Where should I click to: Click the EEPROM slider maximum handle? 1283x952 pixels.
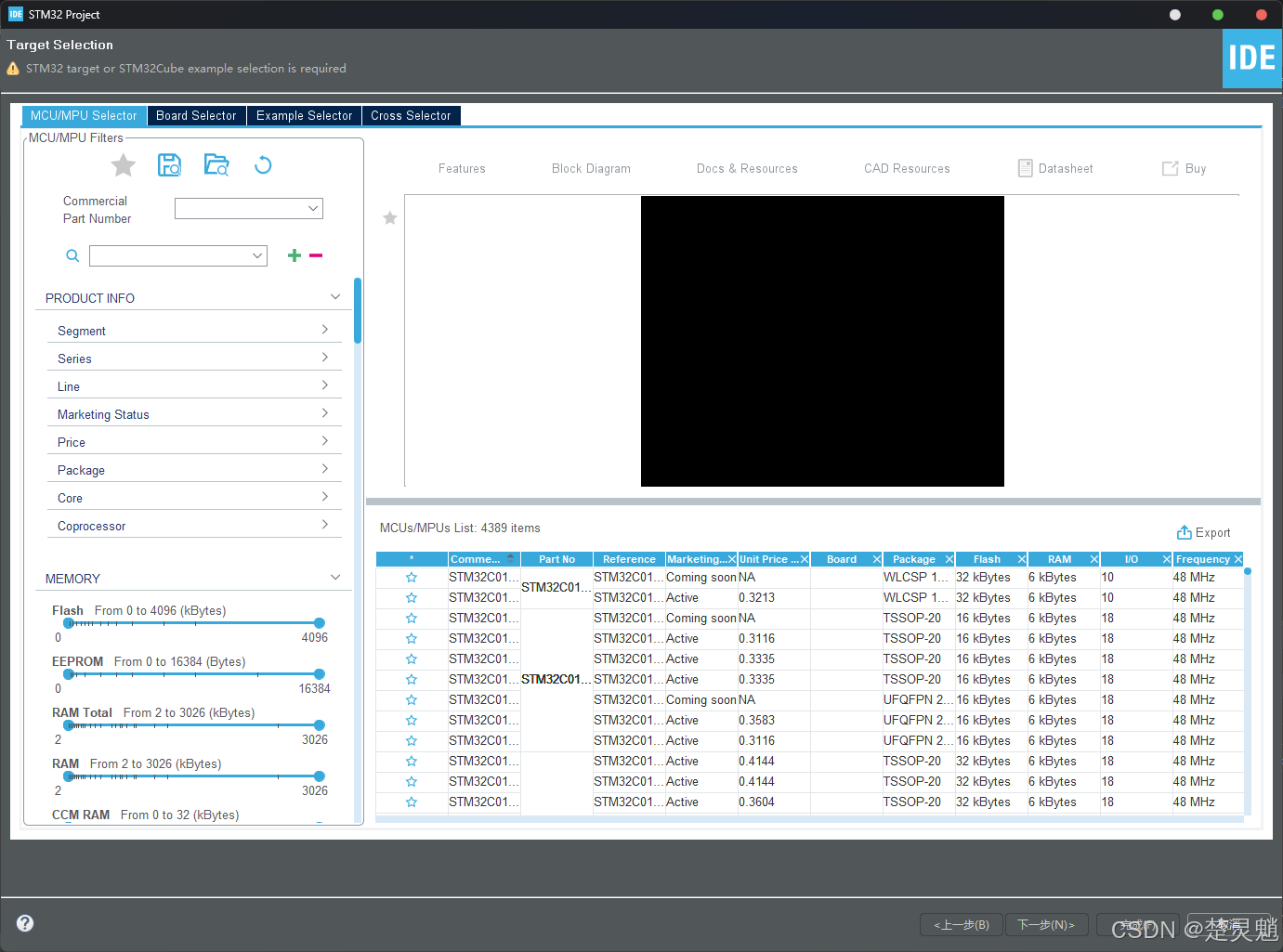tap(320, 674)
